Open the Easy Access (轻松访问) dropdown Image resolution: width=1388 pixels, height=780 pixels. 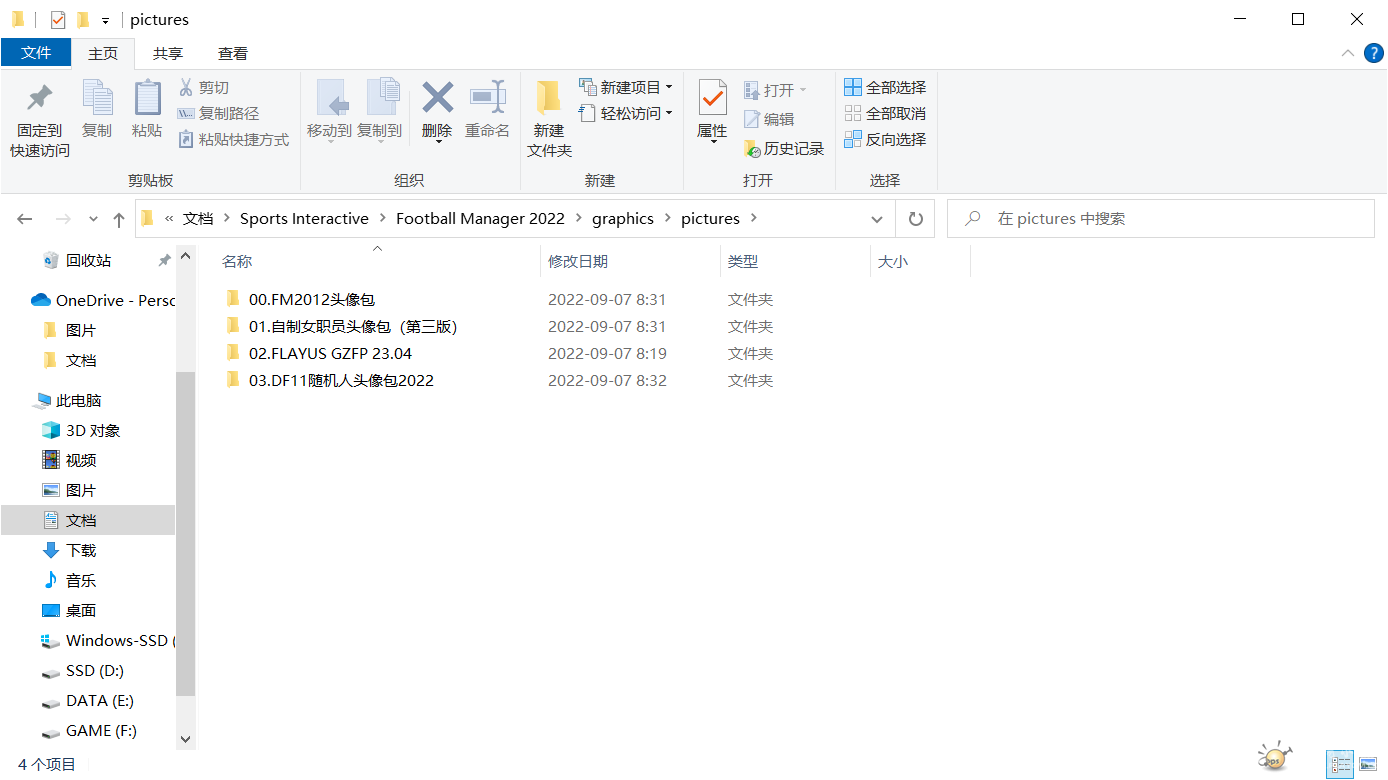626,114
